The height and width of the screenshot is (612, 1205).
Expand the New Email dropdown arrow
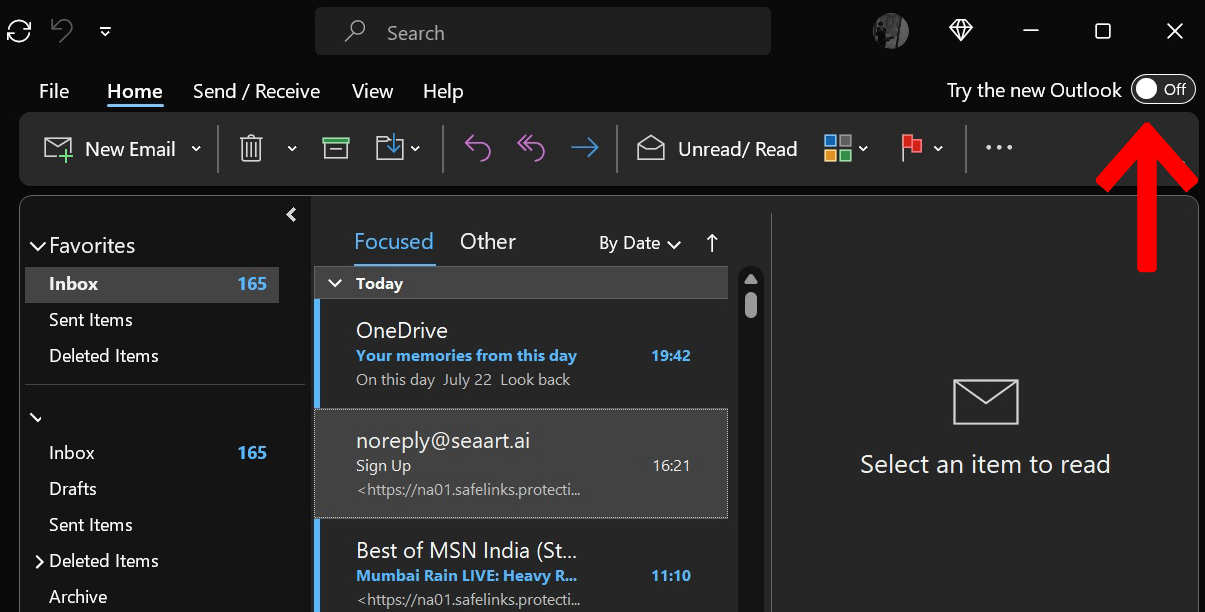[x=196, y=149]
